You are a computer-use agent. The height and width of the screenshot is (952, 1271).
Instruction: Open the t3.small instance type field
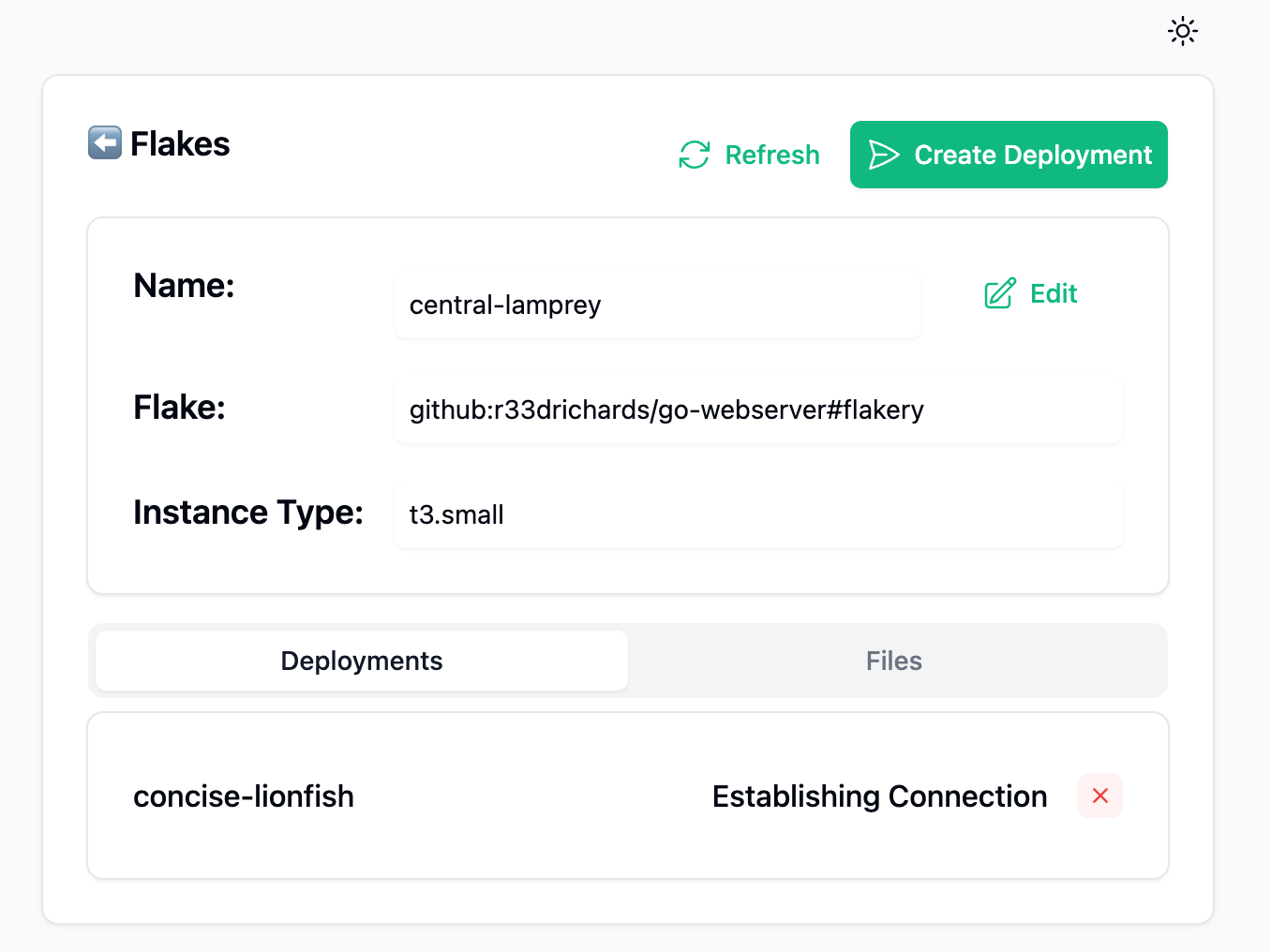pos(757,515)
